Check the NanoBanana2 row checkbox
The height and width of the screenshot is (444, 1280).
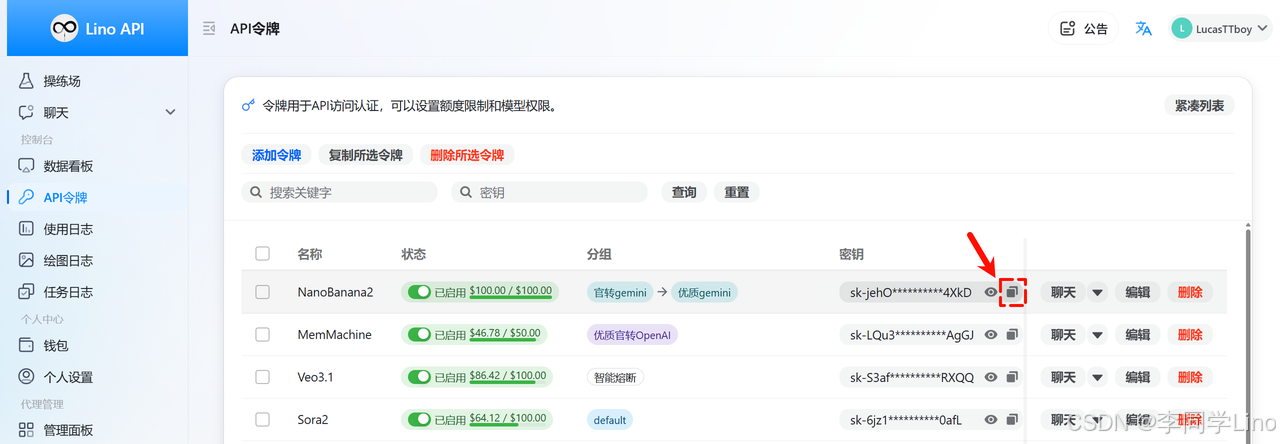(262, 292)
